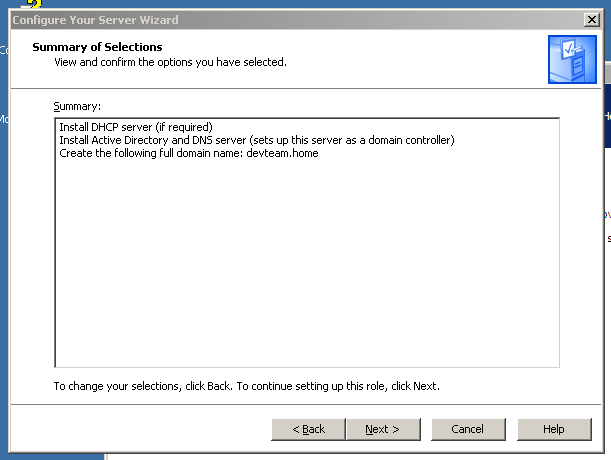Click the Configure Your Server Wizard title bar
The height and width of the screenshot is (460, 611).
pos(250,19)
